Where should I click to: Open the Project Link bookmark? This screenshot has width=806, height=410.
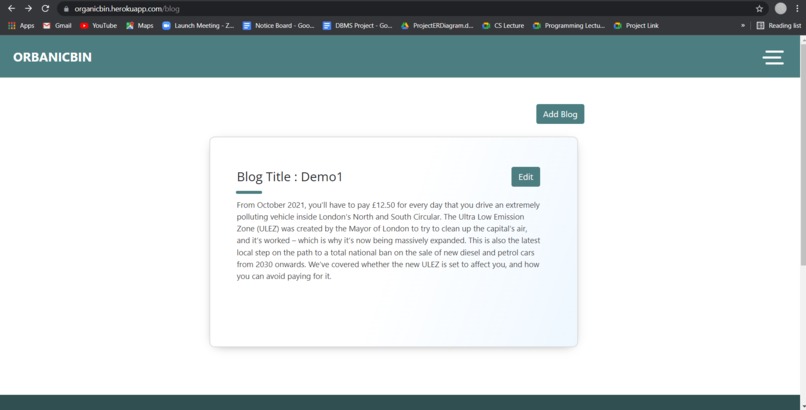(636, 26)
